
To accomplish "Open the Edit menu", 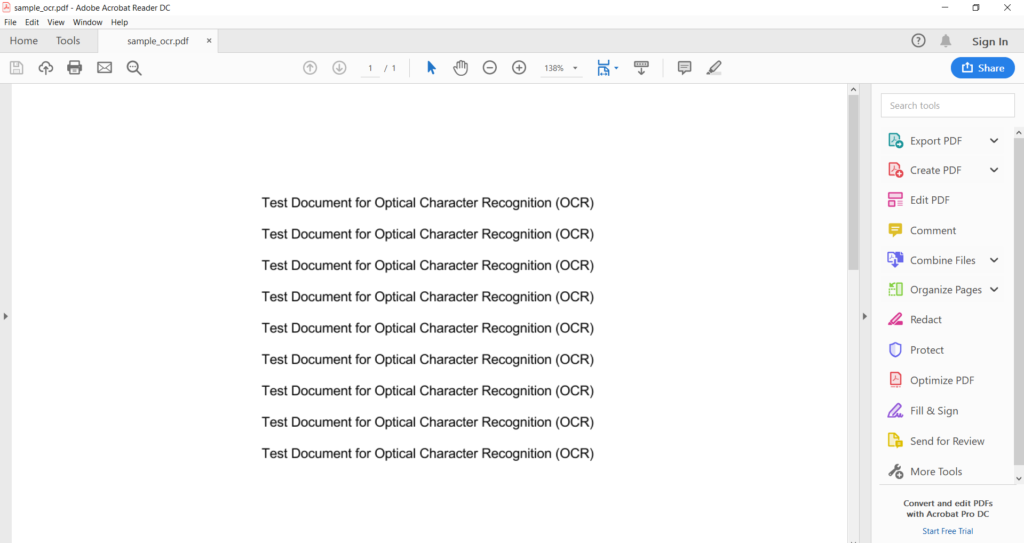I will 32,22.
